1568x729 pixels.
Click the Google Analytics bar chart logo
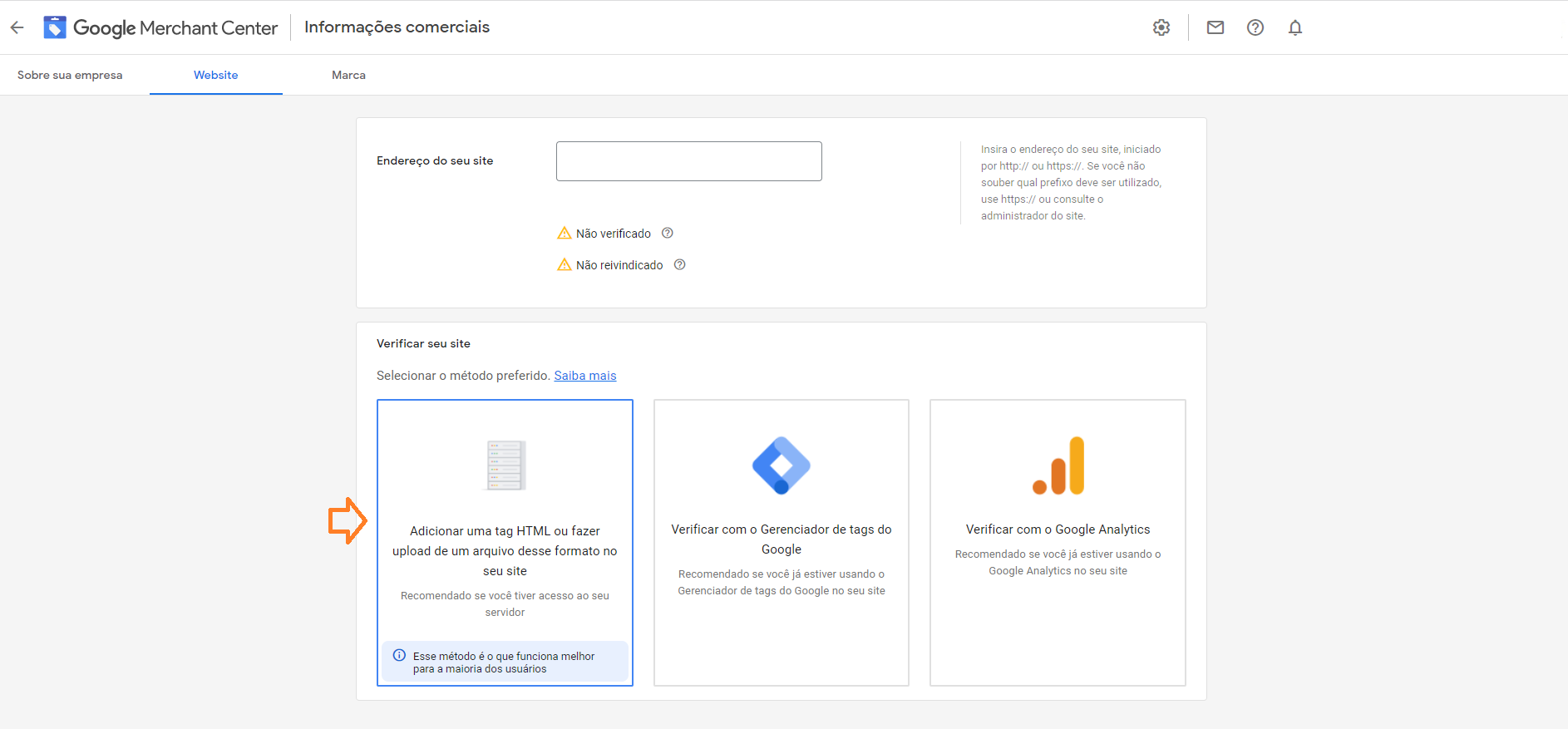click(1058, 465)
